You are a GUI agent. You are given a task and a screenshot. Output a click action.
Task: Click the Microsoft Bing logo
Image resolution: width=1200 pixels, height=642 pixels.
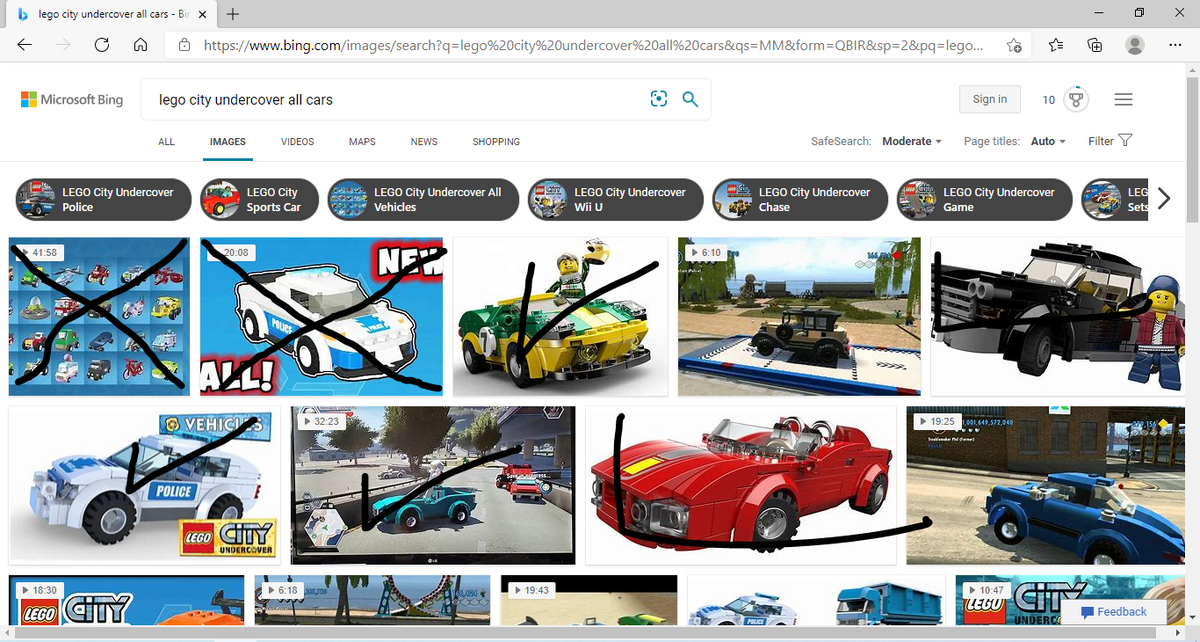[72, 99]
